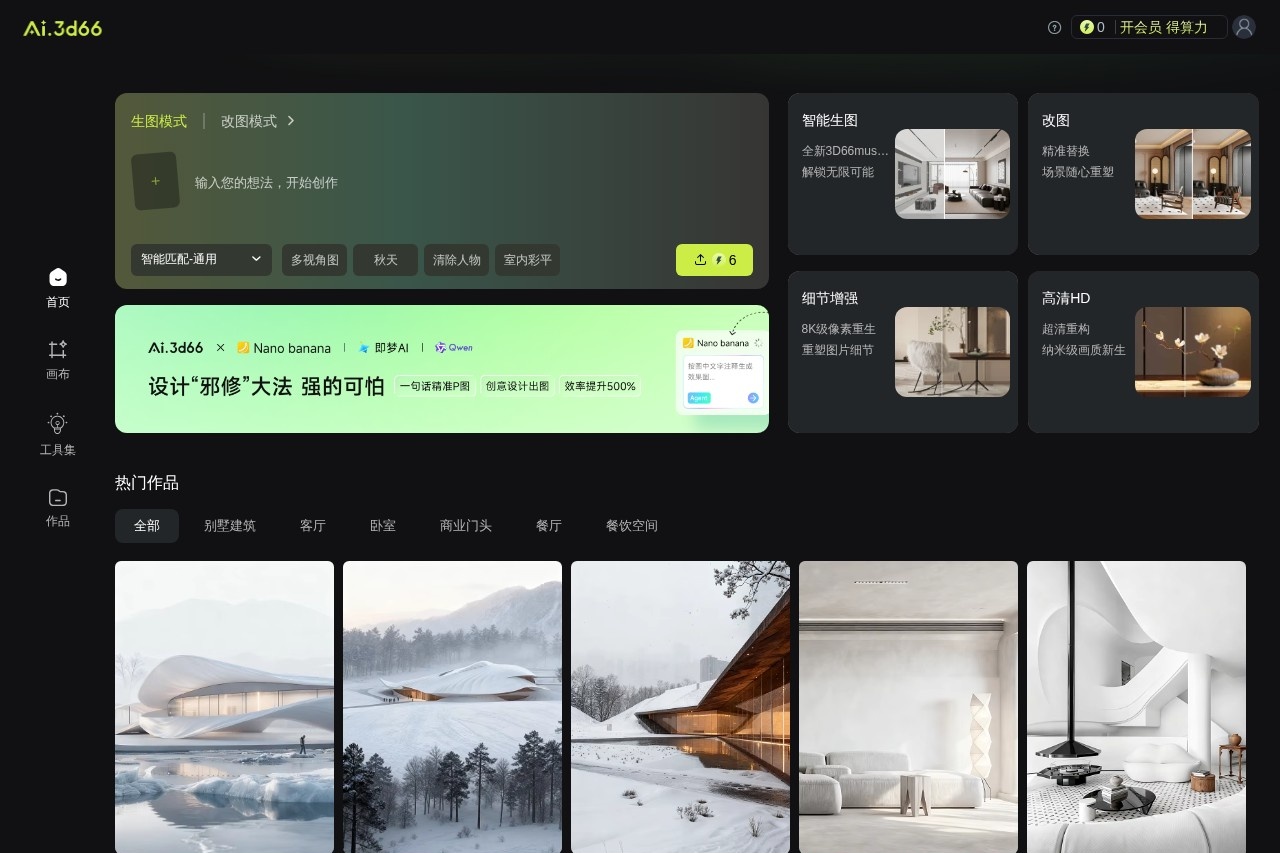This screenshot has height=853, width=1280.
Task: Open the 高清HD enhancement card
Action: (x=1142, y=352)
